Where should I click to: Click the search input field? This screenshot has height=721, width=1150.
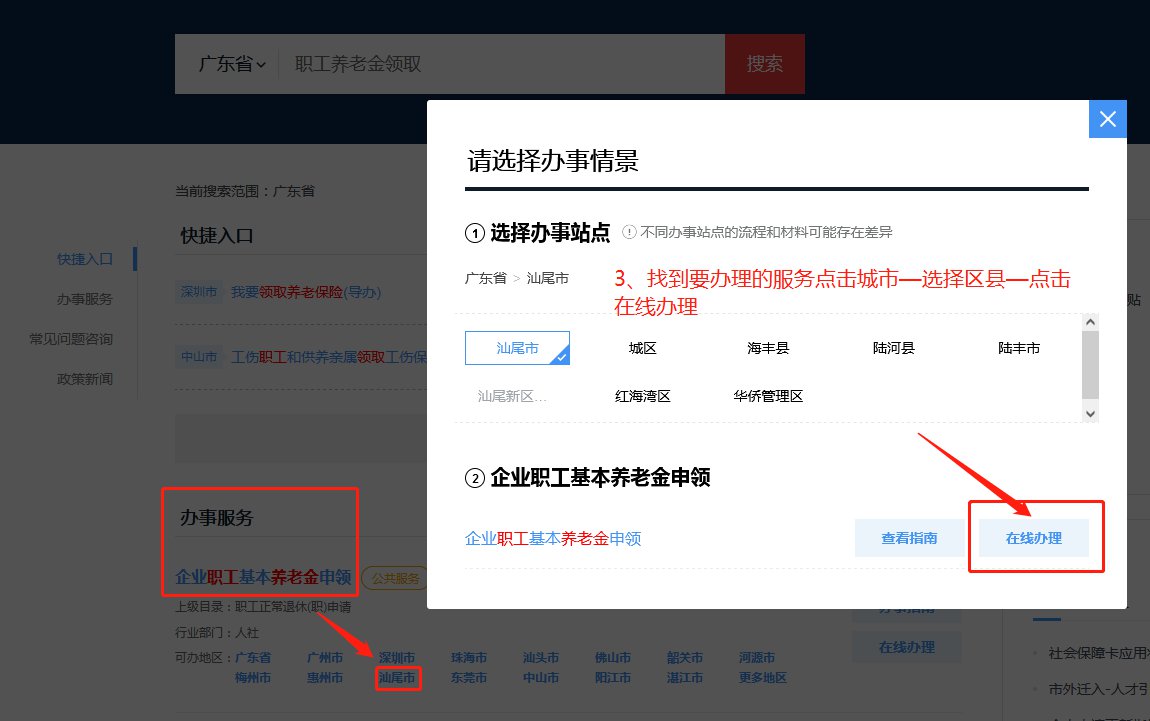point(500,64)
